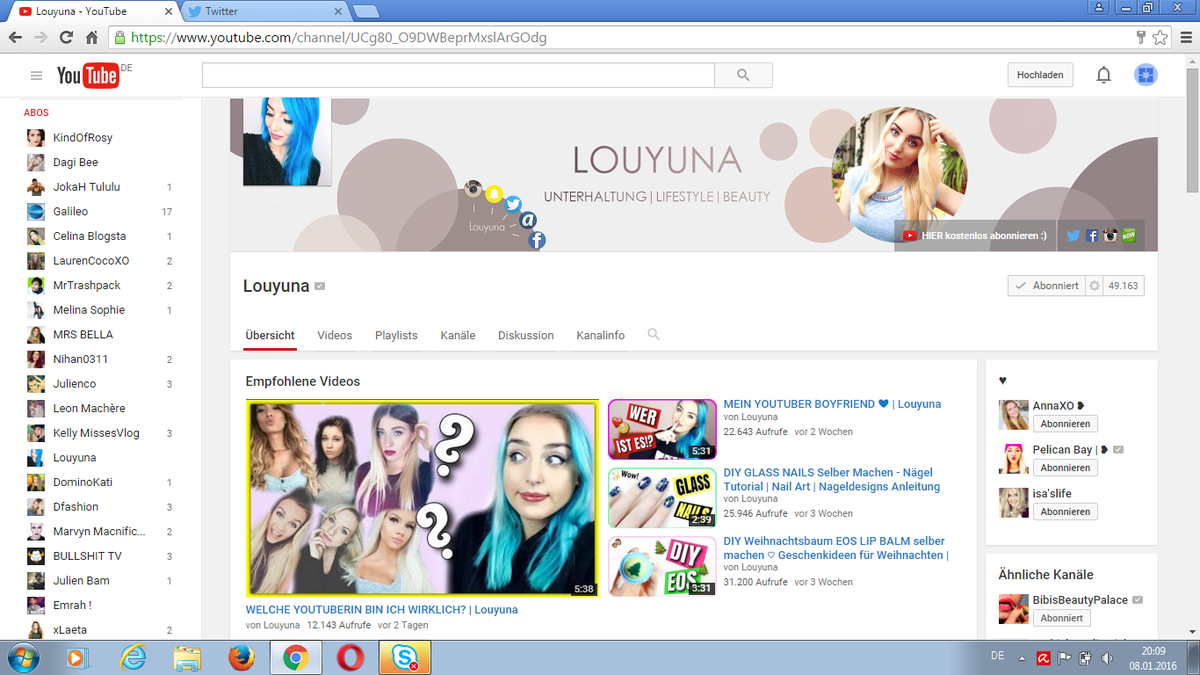Subscribe to Pelican Bay
The width and height of the screenshot is (1200, 675).
coord(1064,468)
